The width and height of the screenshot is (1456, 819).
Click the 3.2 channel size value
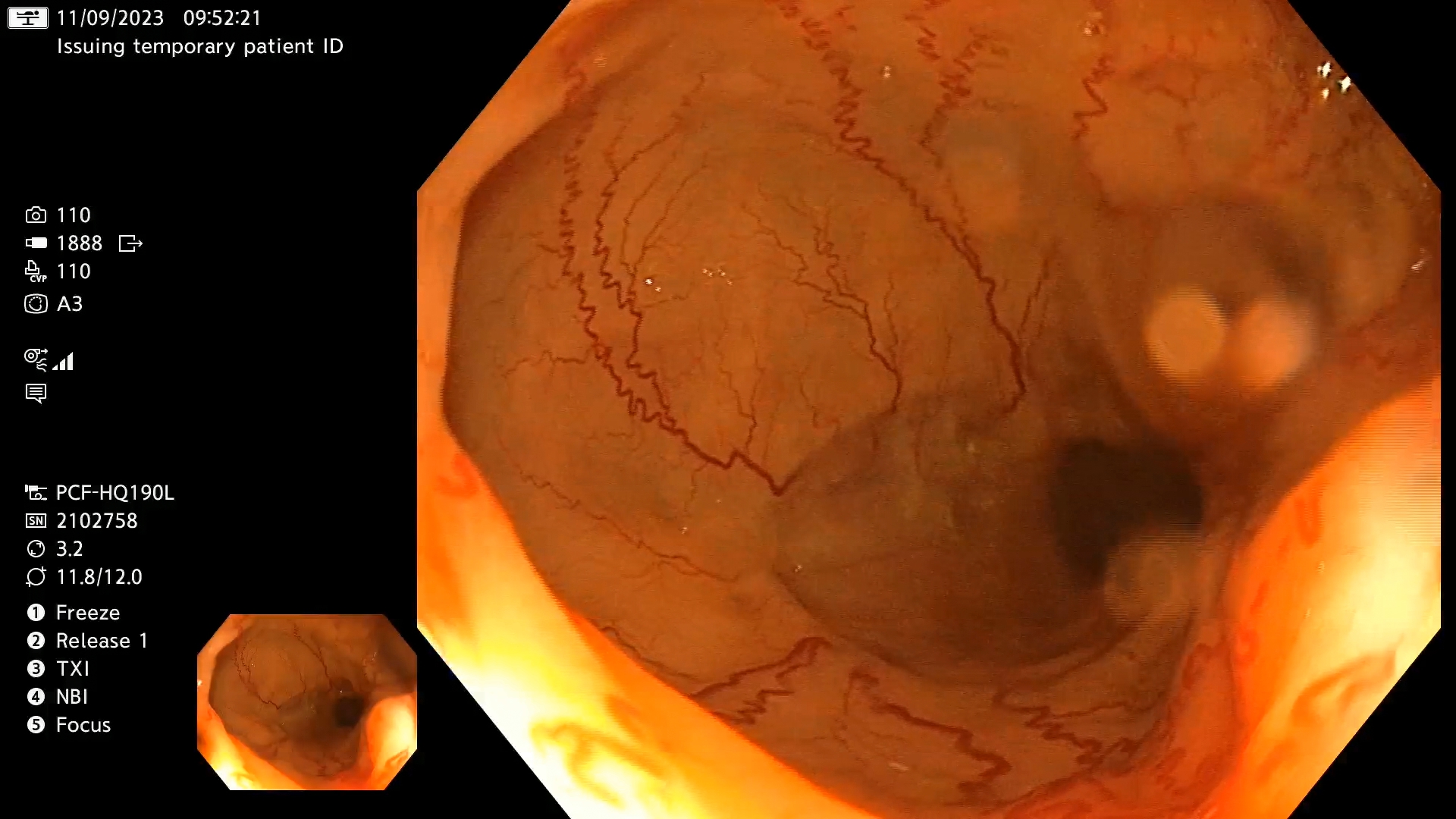pos(70,549)
